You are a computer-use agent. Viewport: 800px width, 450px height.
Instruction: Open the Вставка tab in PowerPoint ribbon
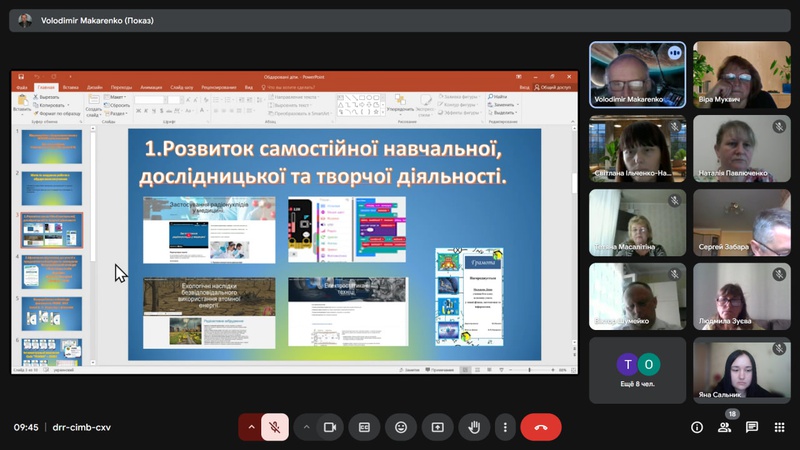(x=71, y=87)
